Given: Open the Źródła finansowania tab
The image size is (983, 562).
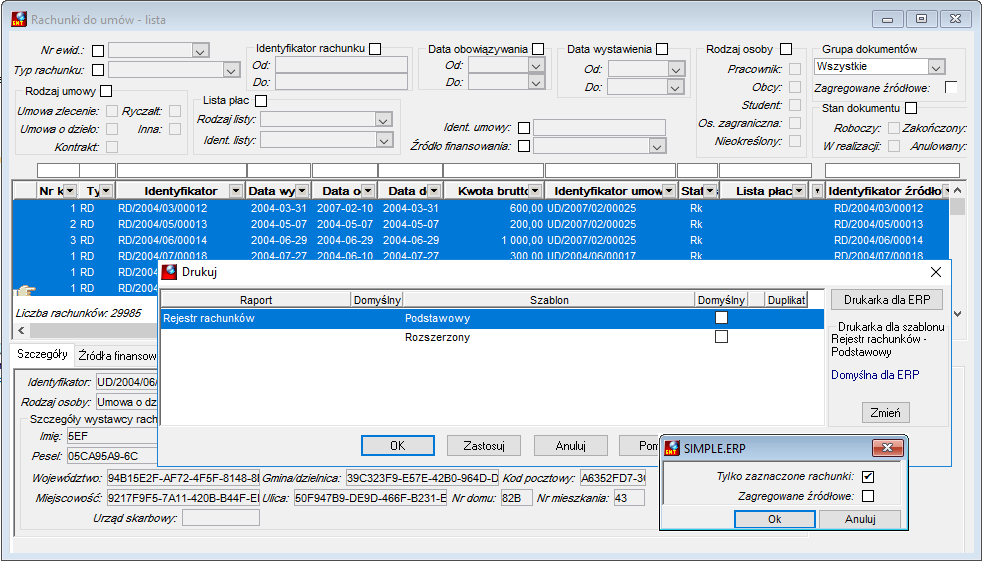Looking at the screenshot, I should (x=117, y=356).
